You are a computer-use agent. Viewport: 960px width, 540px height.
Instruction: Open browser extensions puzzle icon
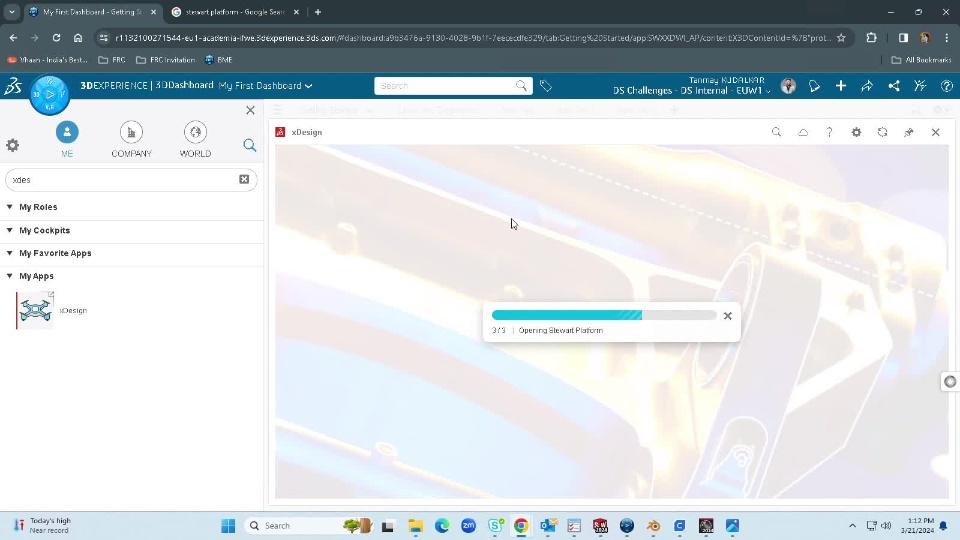(871, 38)
